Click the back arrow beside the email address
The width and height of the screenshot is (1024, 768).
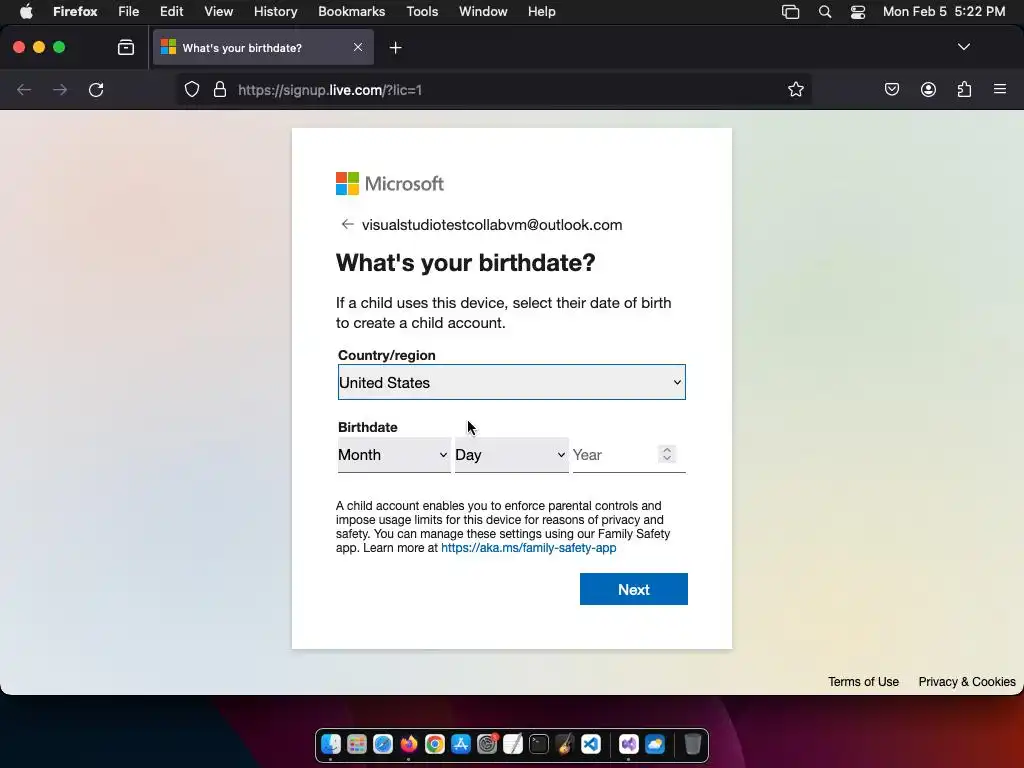point(347,225)
